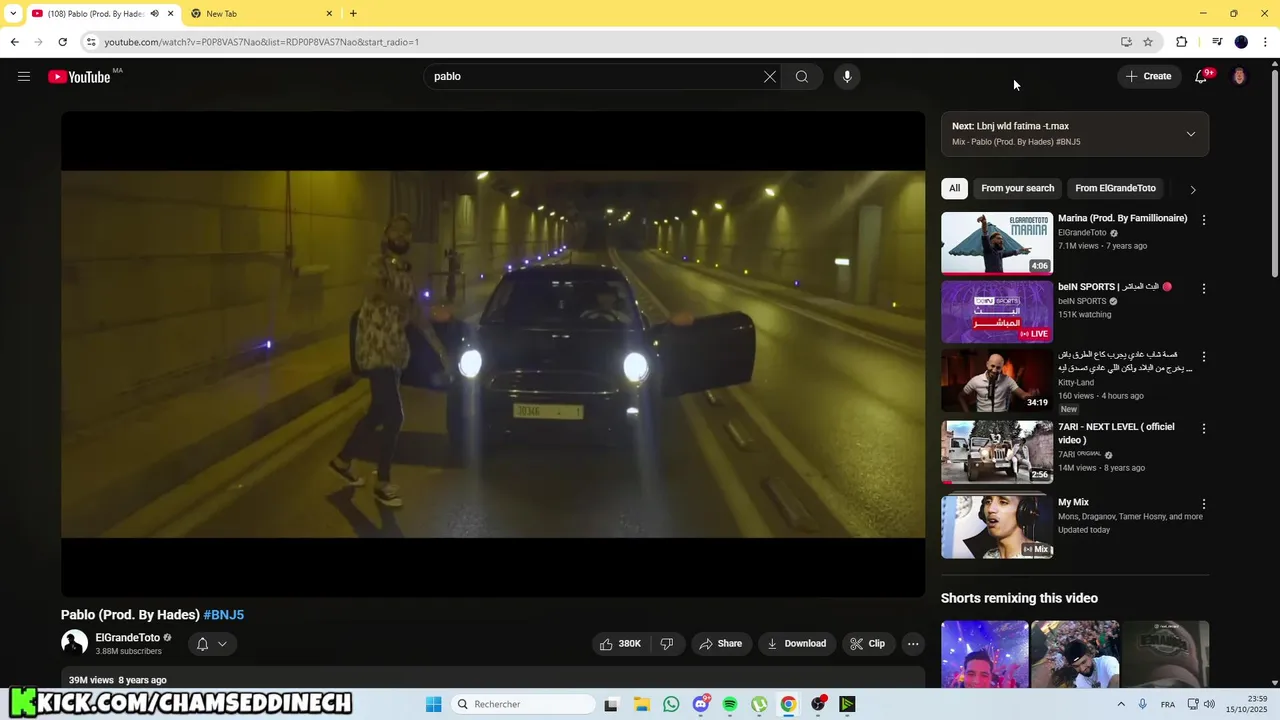Open YouTube notifications bell

point(1201,76)
